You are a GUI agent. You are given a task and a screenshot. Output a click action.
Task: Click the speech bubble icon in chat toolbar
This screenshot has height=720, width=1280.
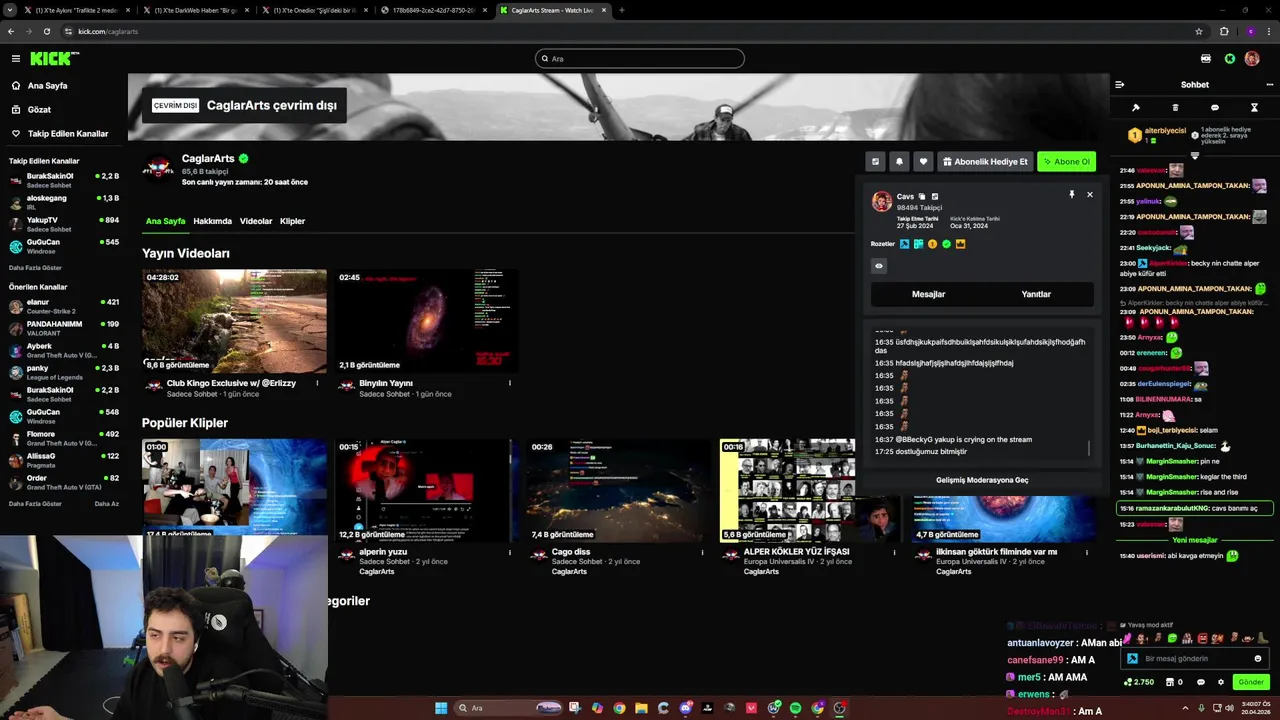(1215, 107)
